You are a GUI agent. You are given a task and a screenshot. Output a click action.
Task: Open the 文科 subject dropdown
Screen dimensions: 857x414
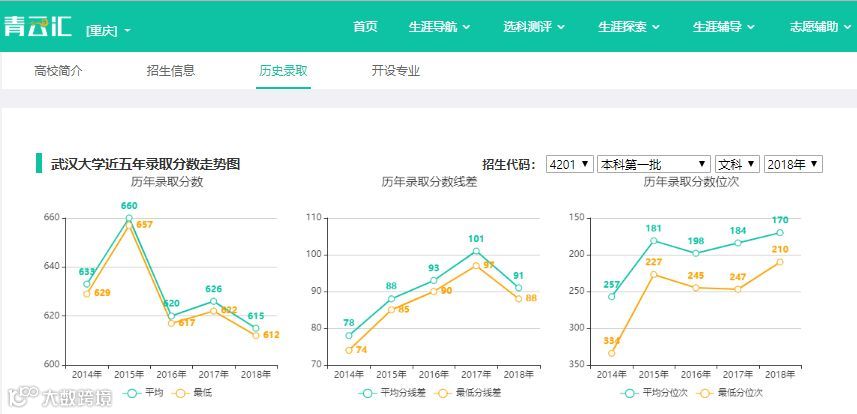click(x=737, y=164)
